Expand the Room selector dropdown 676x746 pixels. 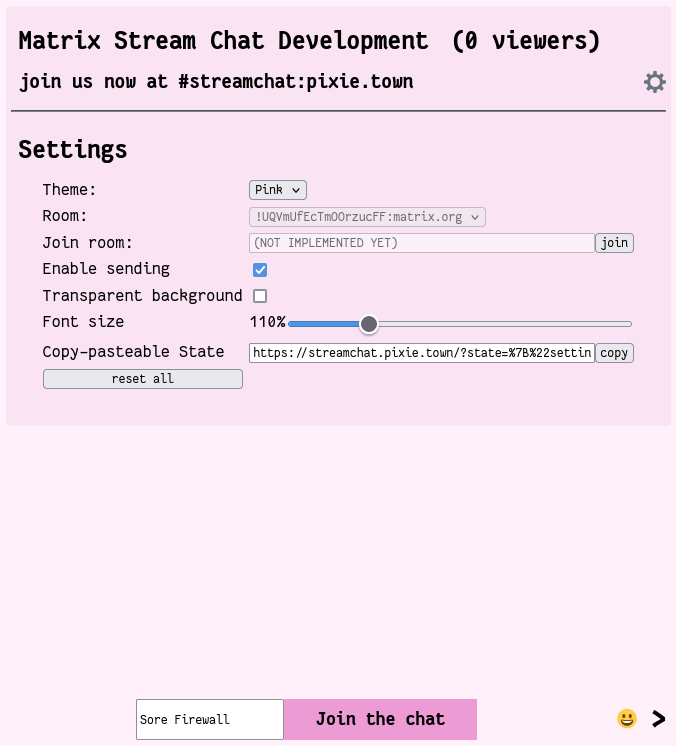pyautogui.click(x=367, y=216)
